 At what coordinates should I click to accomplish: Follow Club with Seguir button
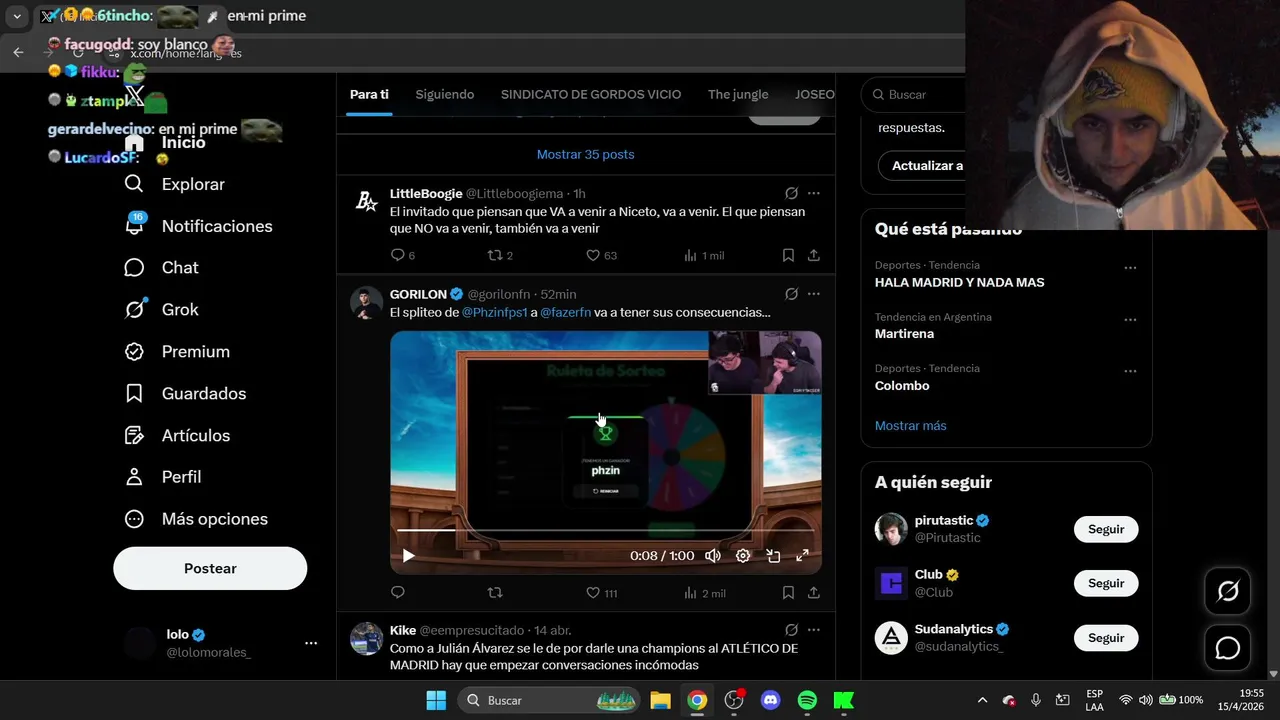(1106, 583)
